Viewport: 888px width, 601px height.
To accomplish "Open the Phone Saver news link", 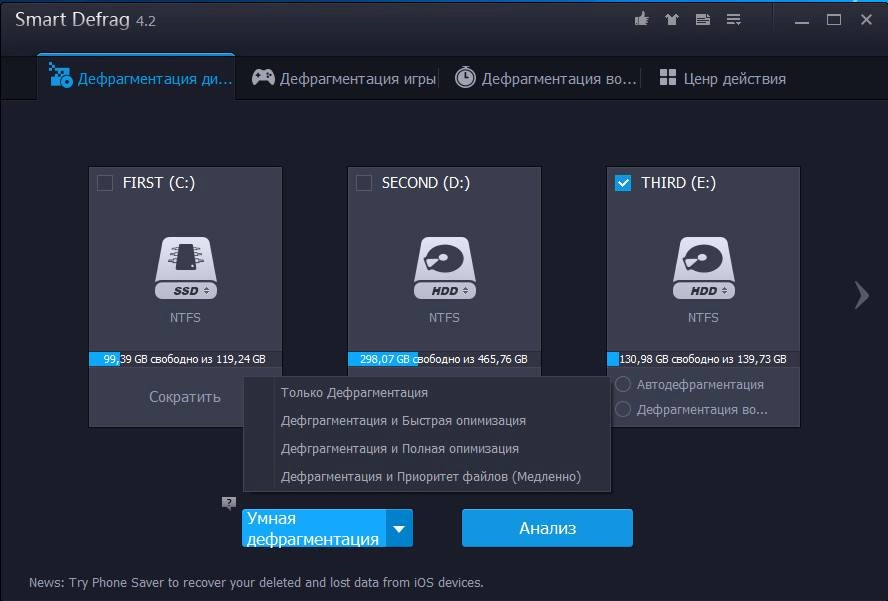I will pyautogui.click(x=256, y=582).
